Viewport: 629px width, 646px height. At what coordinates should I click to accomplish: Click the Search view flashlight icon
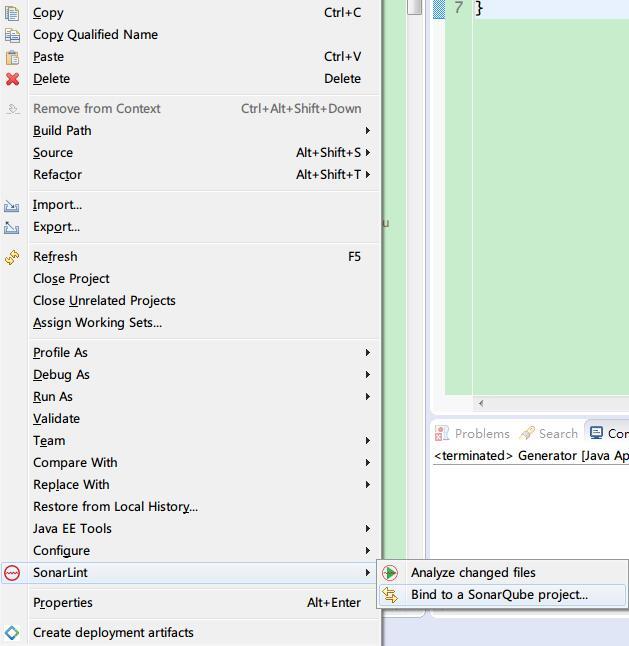527,433
